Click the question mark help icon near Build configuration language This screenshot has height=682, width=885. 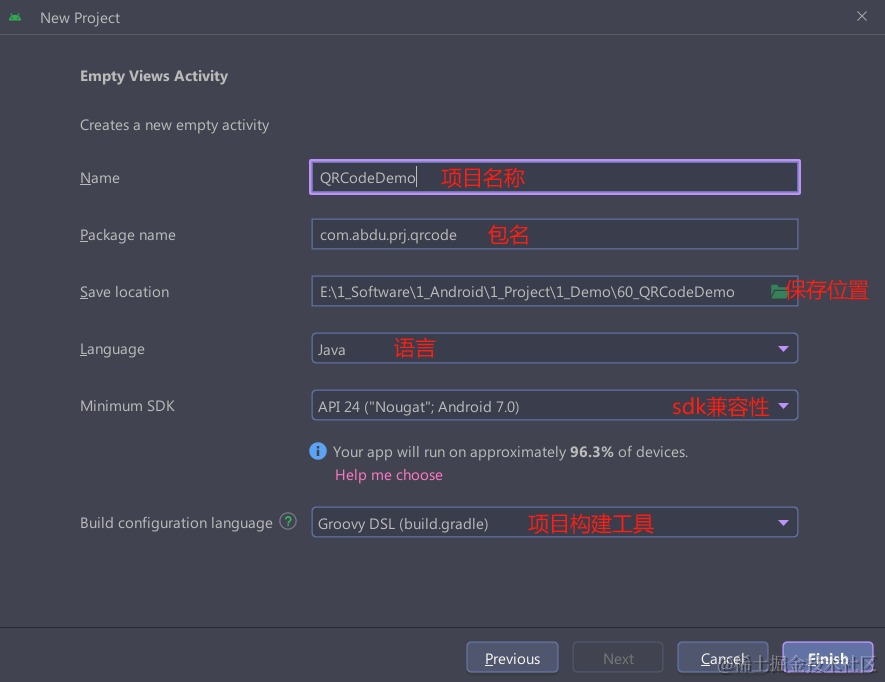[x=288, y=521]
